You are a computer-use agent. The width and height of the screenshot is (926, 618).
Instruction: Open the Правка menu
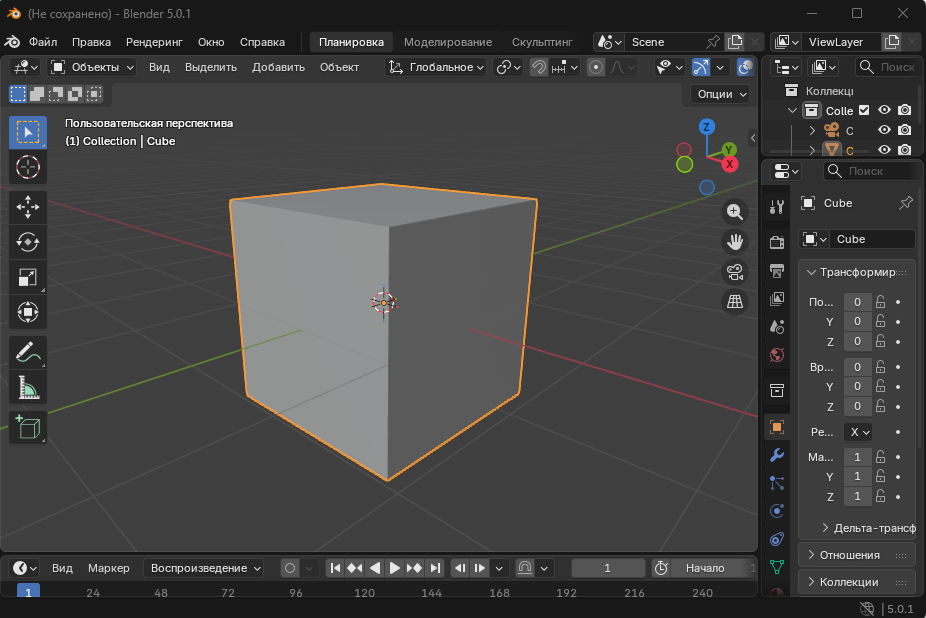point(91,42)
